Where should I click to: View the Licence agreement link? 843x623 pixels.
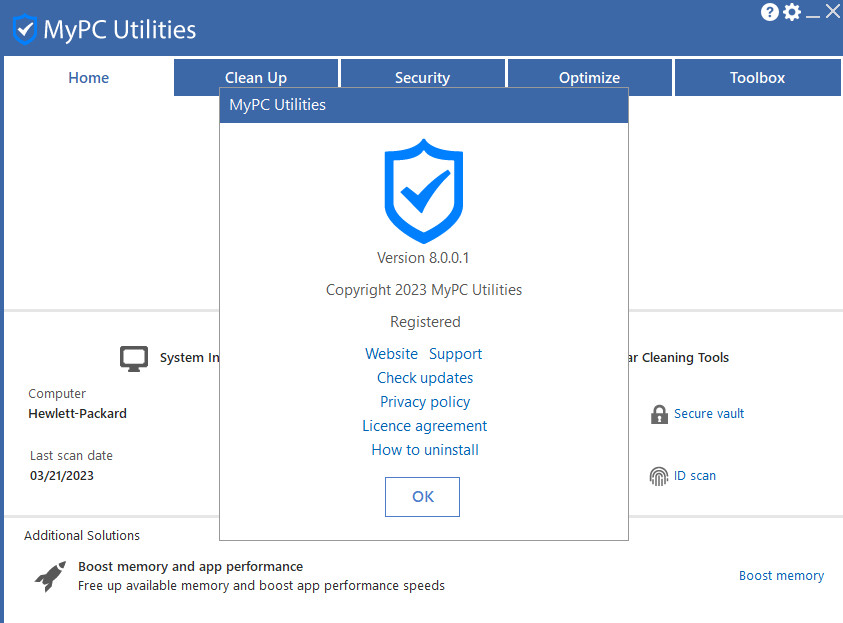pos(425,426)
